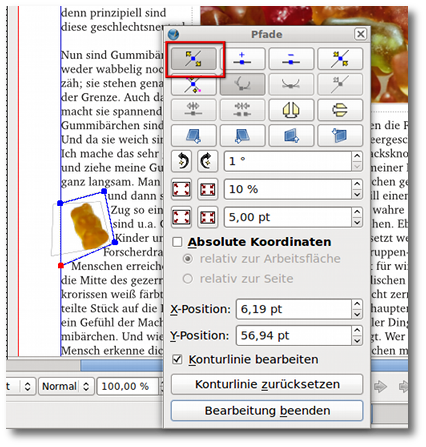
Task: Increase the rotation angle value
Action: (x=357, y=156)
